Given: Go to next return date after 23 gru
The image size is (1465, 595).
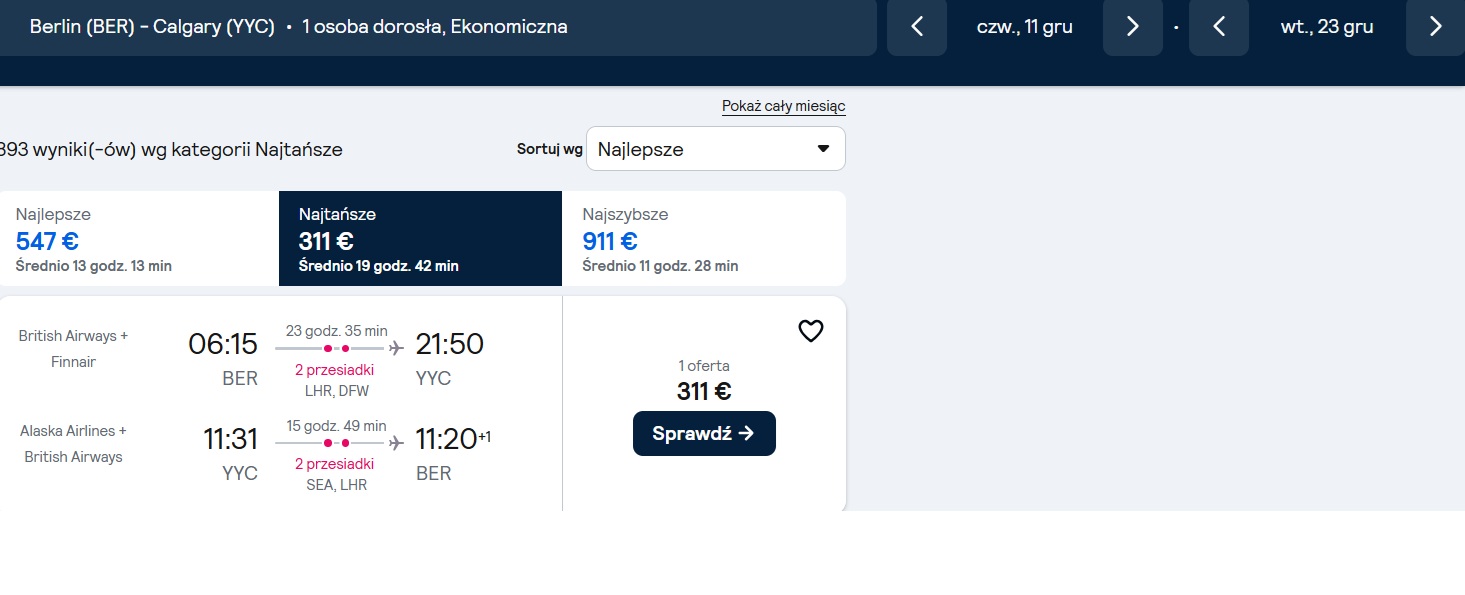Looking at the screenshot, I should (1435, 27).
